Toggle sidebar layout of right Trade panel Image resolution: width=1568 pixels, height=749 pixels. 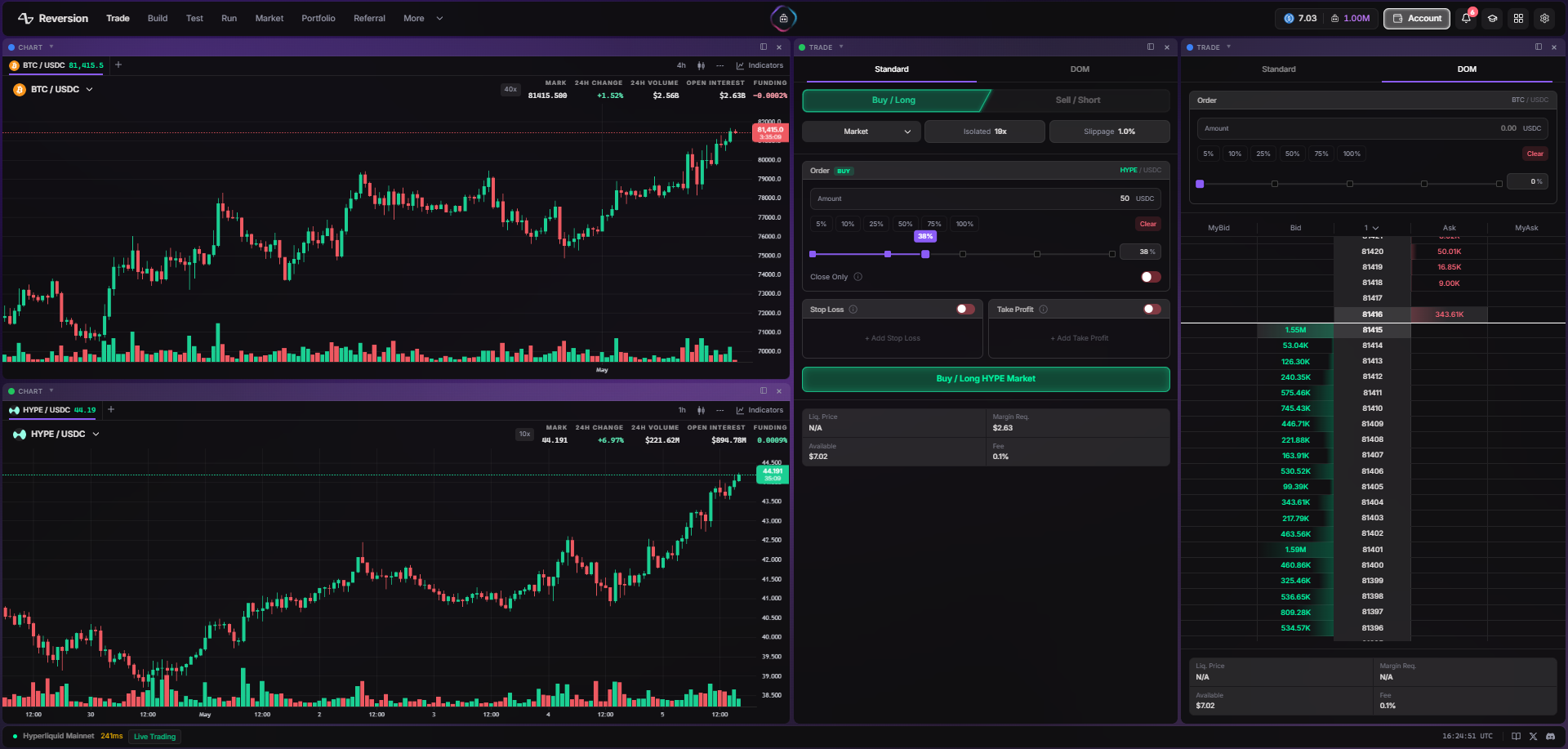[x=1539, y=47]
